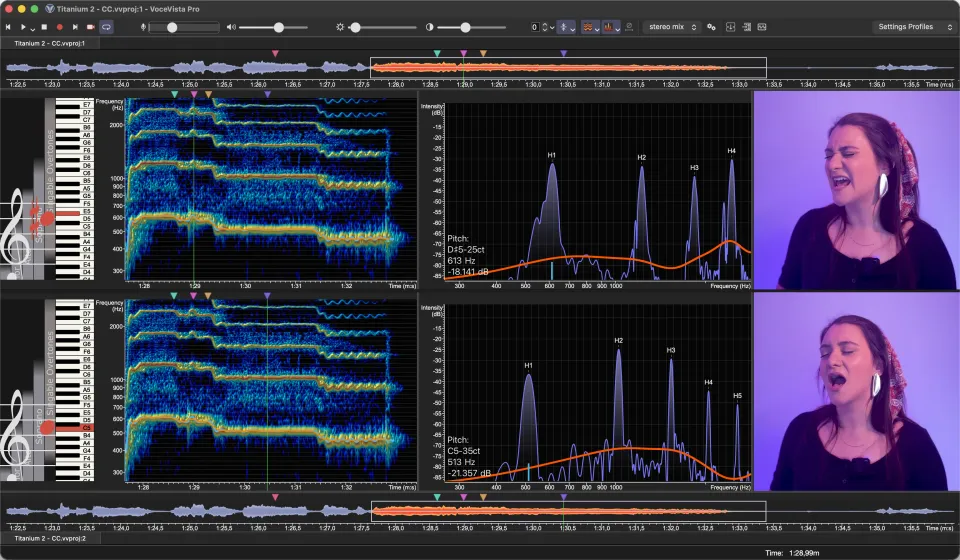This screenshot has height=560, width=960.
Task: Click the H5 peak label in the lower spectrum
Action: tap(737, 396)
